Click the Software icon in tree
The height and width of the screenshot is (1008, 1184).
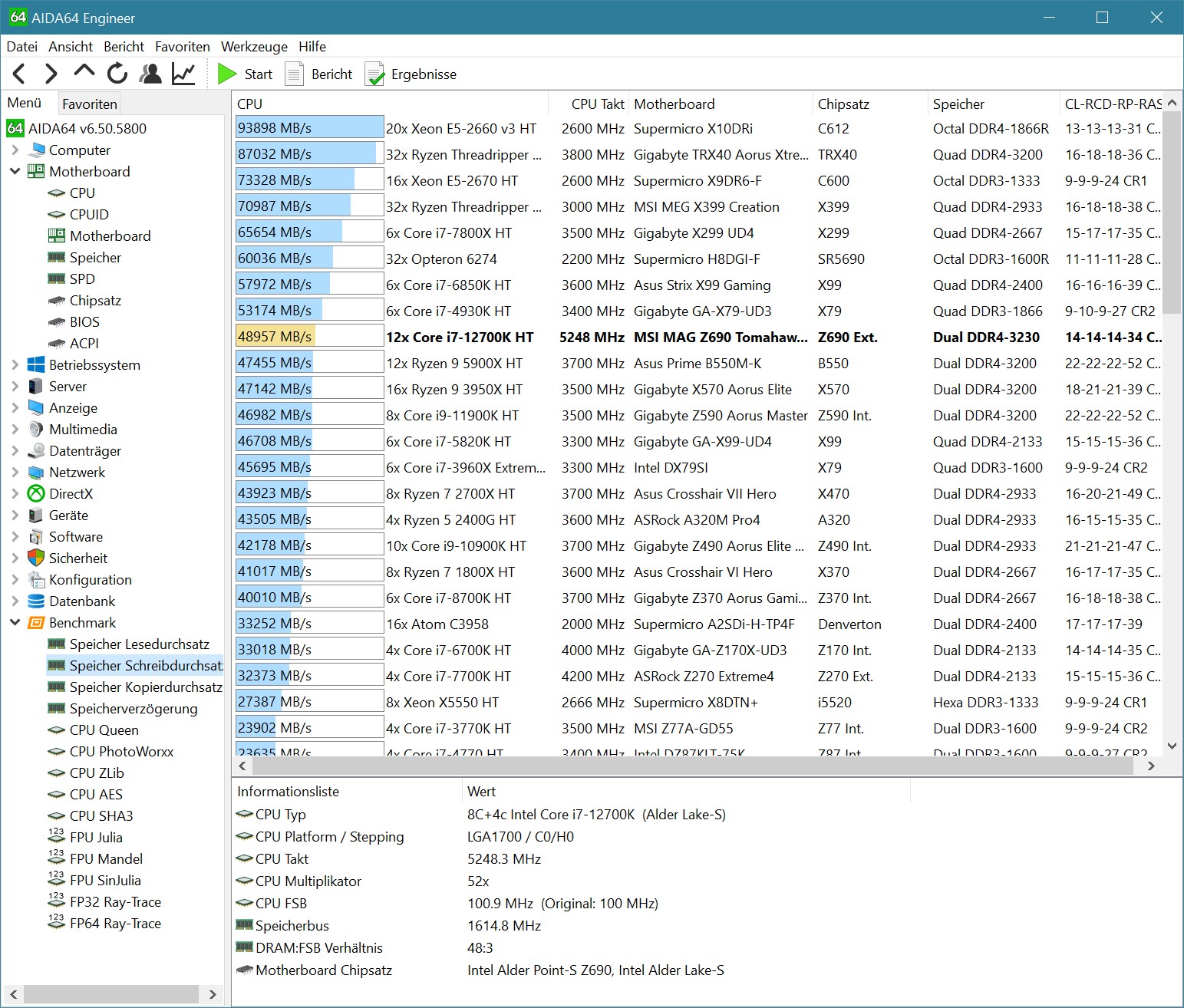pos(36,536)
